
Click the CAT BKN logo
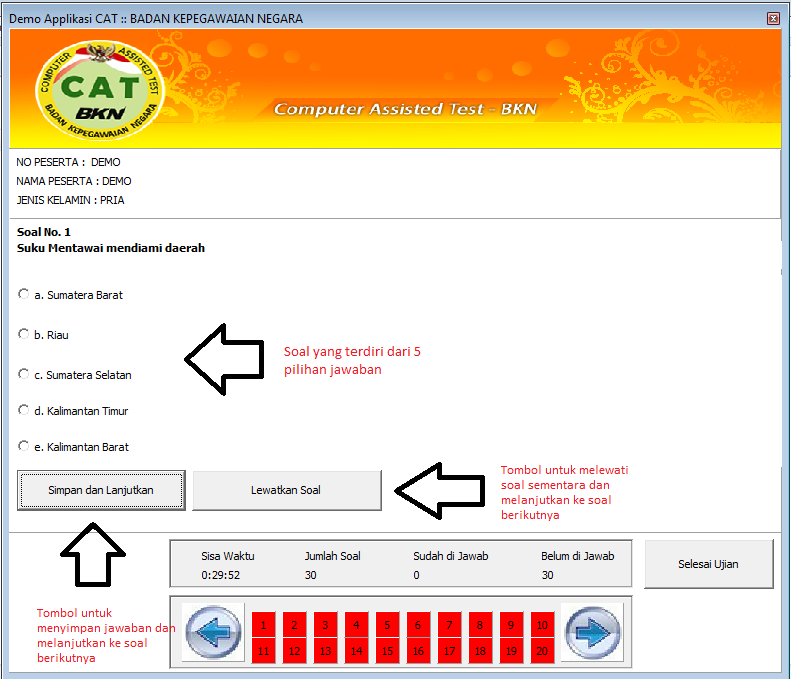pos(100,90)
